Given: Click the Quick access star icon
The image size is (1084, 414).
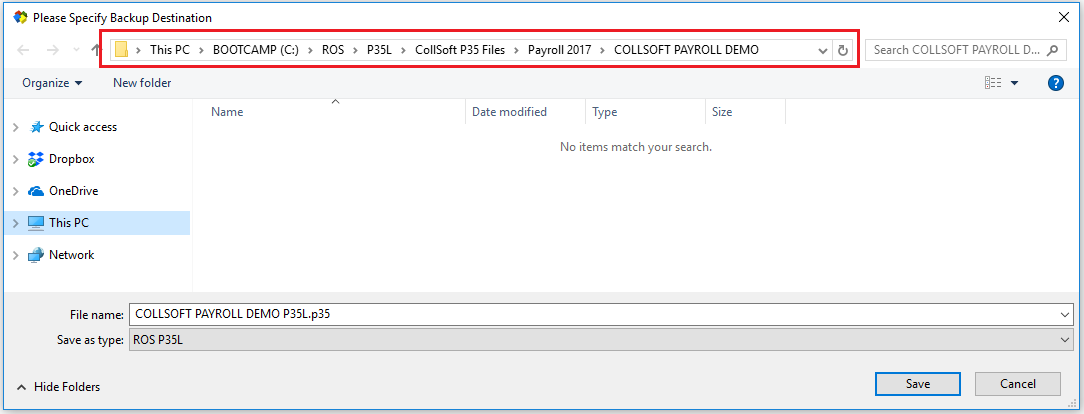Looking at the screenshot, I should (36, 127).
